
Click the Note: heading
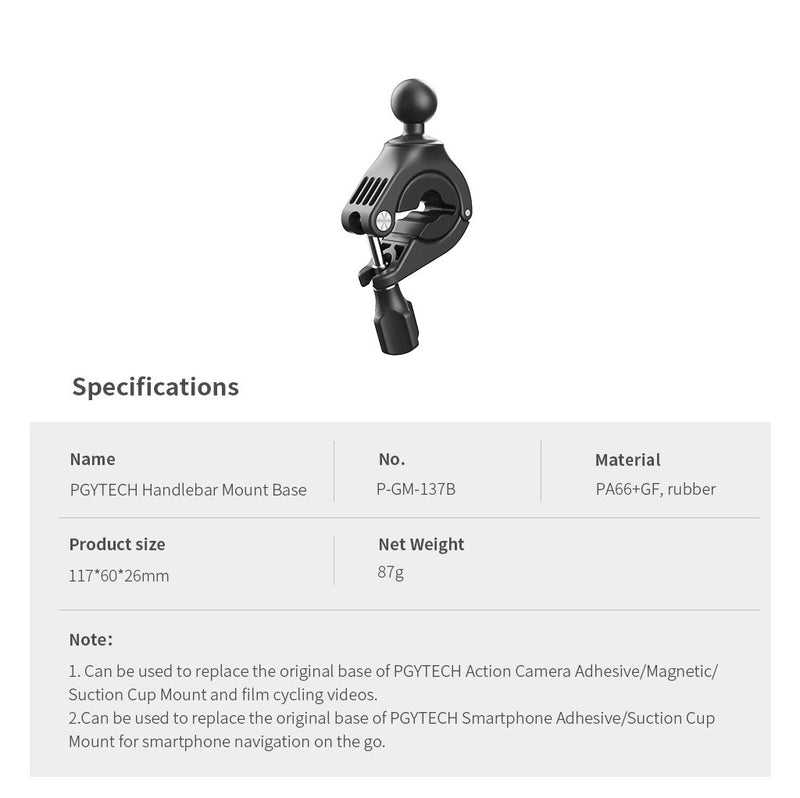pyautogui.click(x=91, y=639)
